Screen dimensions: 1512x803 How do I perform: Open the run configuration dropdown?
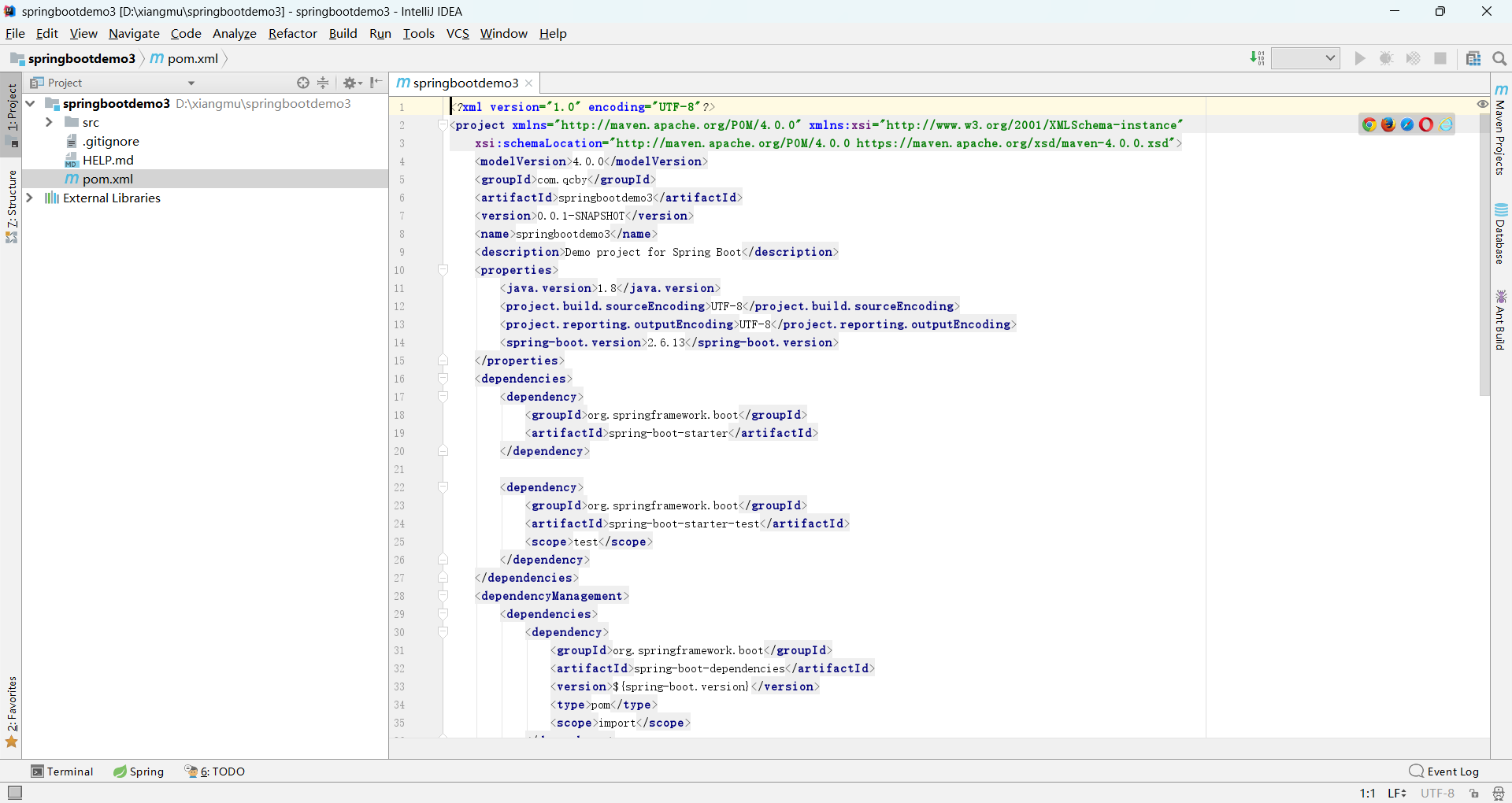1306,58
